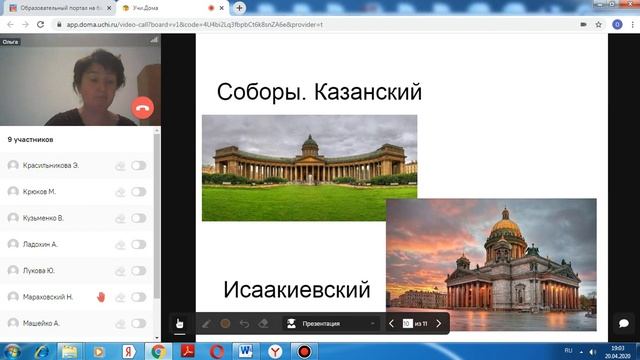Click the participant list scrollbar

click(157, 216)
